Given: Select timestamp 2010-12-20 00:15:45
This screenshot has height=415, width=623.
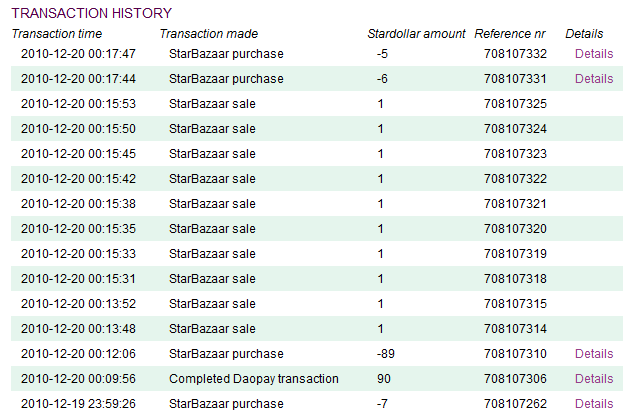Looking at the screenshot, I should pos(78,154).
